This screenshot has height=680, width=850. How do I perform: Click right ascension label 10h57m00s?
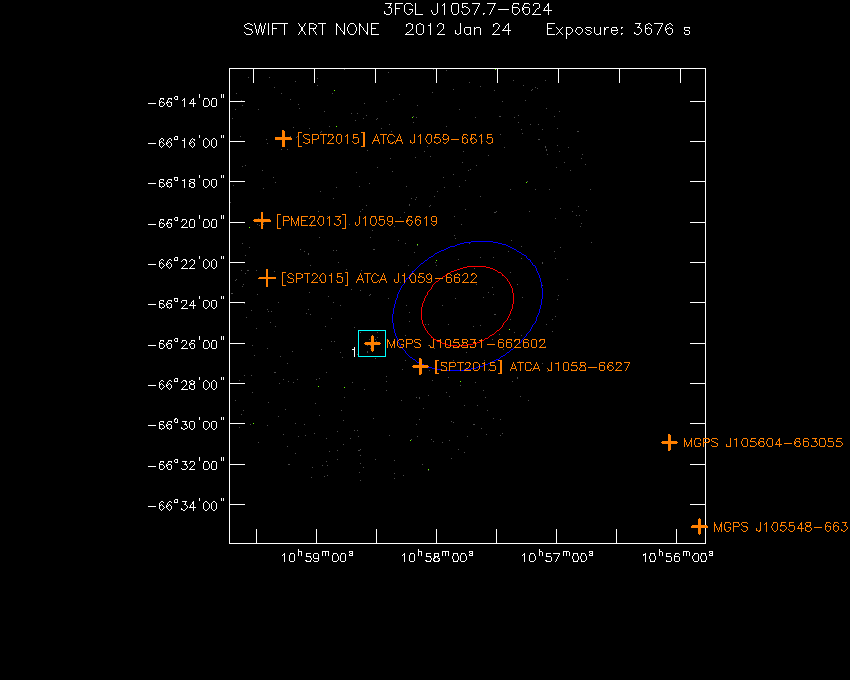point(557,557)
